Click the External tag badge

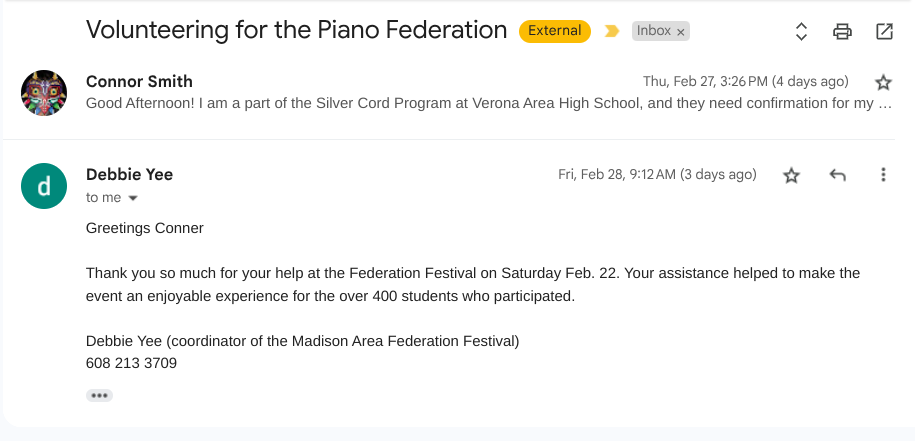point(554,31)
